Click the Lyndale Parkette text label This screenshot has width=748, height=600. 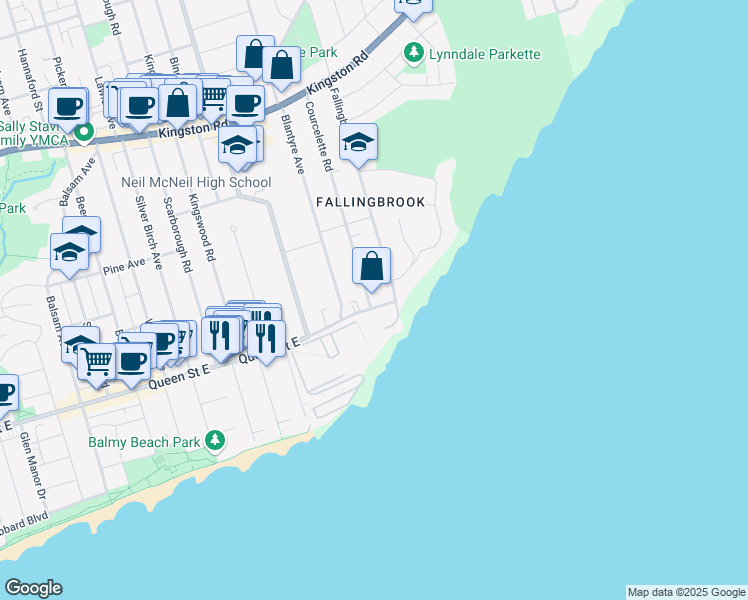pos(485,54)
